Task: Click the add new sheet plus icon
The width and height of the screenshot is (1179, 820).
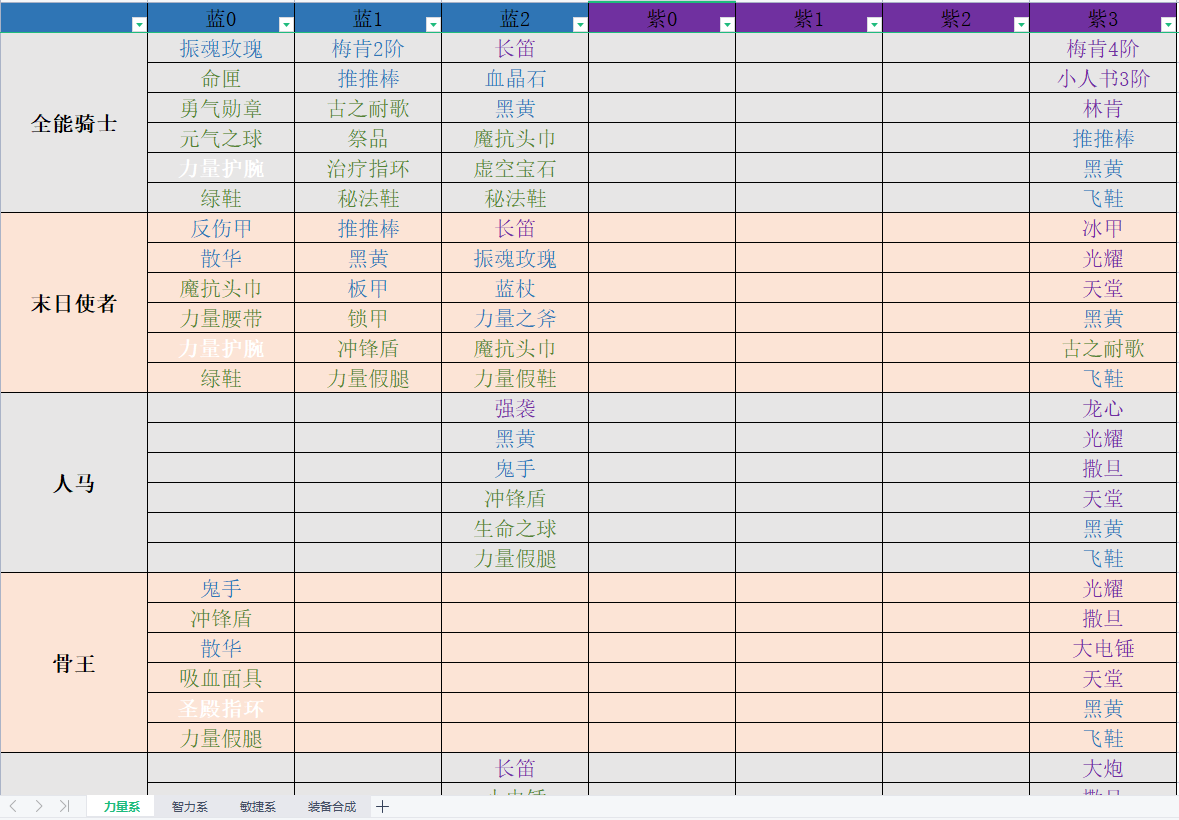Action: point(382,806)
